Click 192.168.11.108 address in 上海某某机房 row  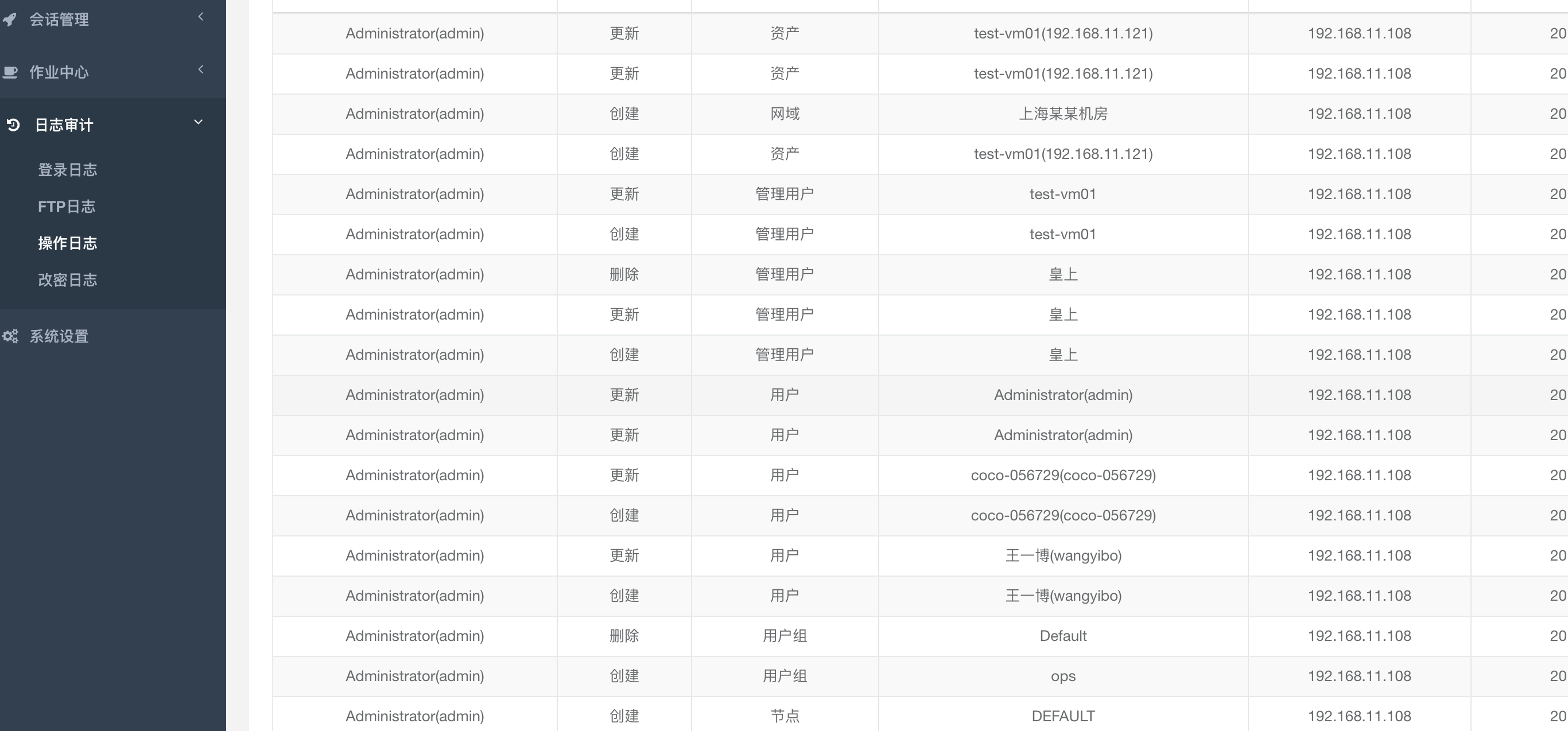tap(1360, 114)
